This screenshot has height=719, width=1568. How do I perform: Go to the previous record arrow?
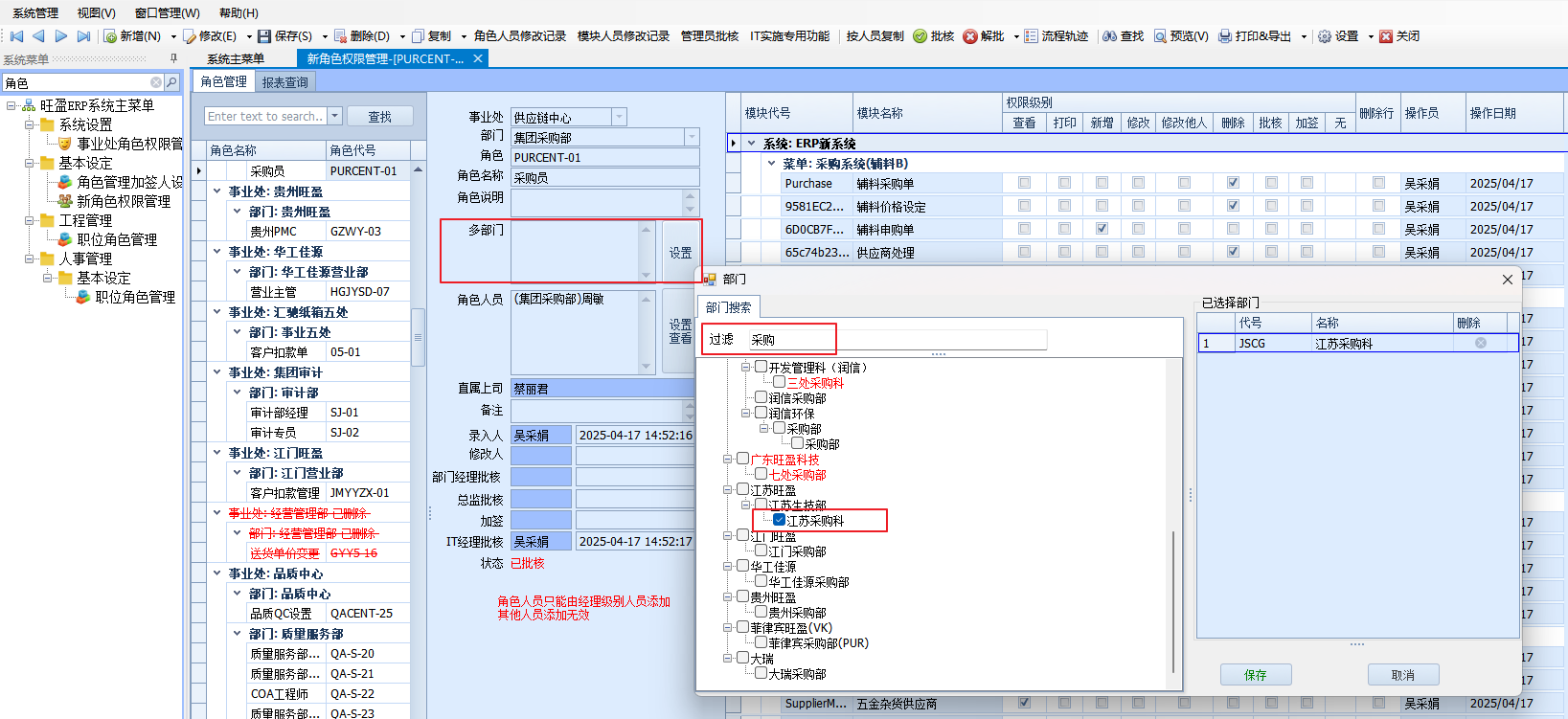38,36
